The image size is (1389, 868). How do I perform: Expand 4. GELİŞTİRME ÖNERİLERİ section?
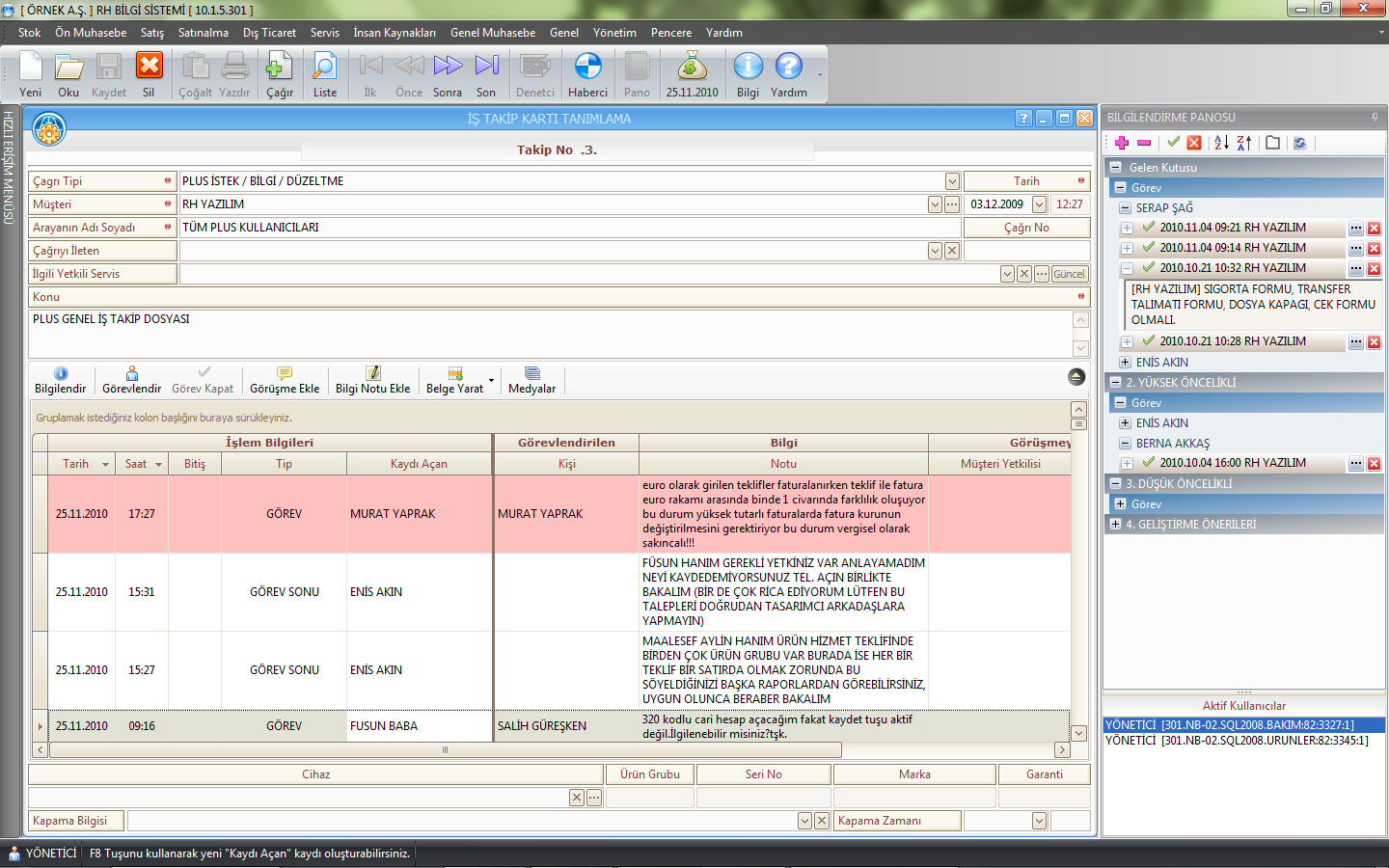[x=1115, y=525]
